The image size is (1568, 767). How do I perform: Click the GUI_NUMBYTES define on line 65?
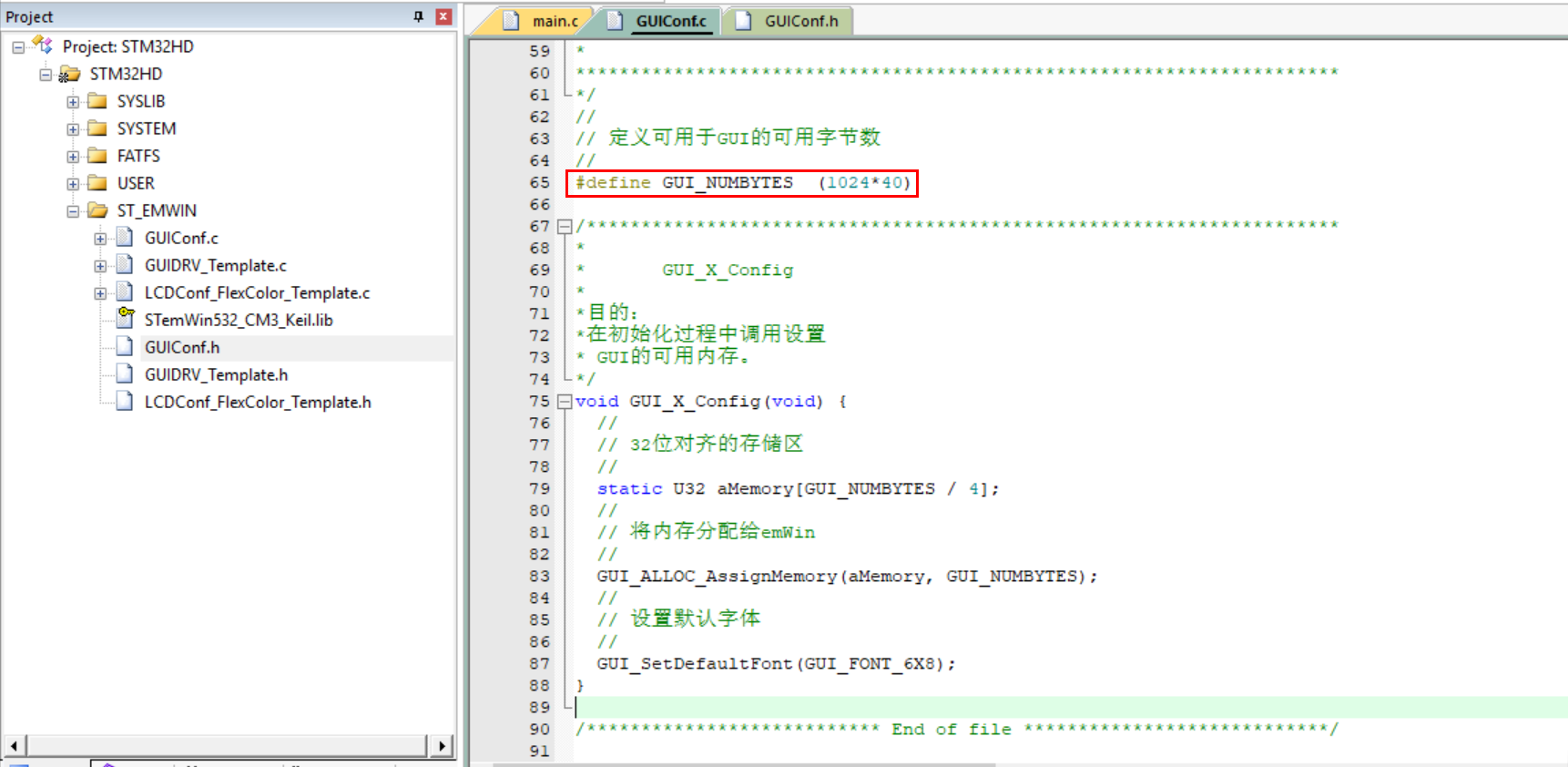coord(742,182)
